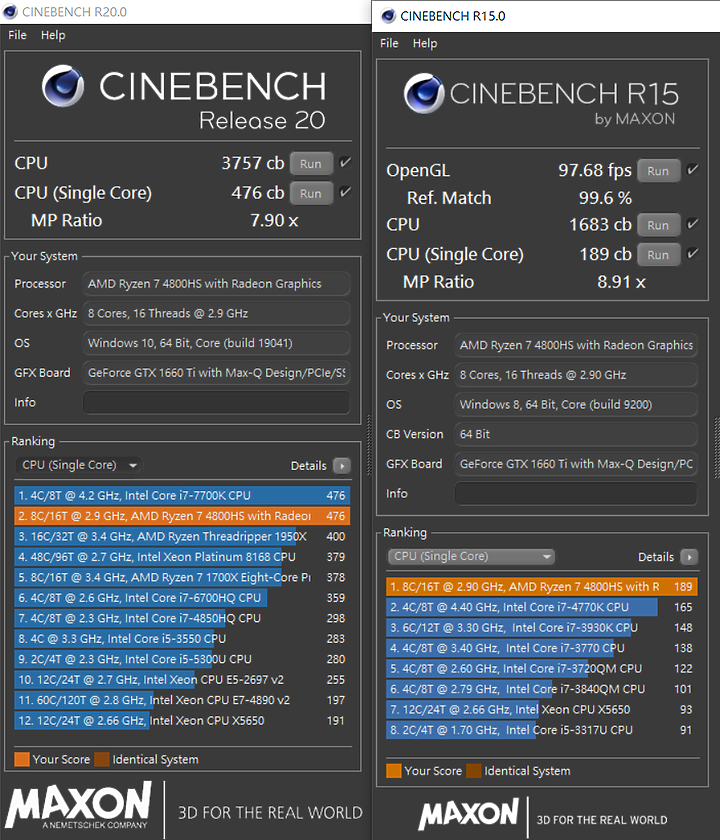The height and width of the screenshot is (840, 720).
Task: Toggle R15 CPU (Single Core) checkbox
Action: 693,253
